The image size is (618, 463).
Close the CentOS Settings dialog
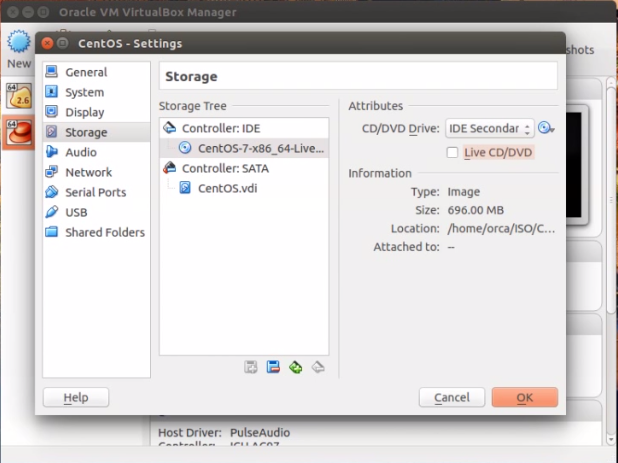(47, 43)
